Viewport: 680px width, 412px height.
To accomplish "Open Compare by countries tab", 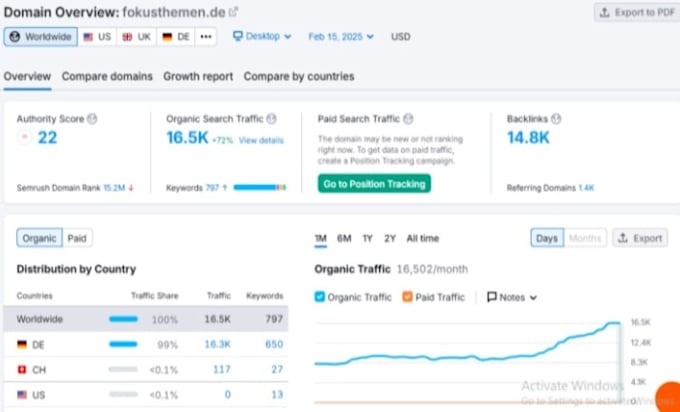I will 299,76.
